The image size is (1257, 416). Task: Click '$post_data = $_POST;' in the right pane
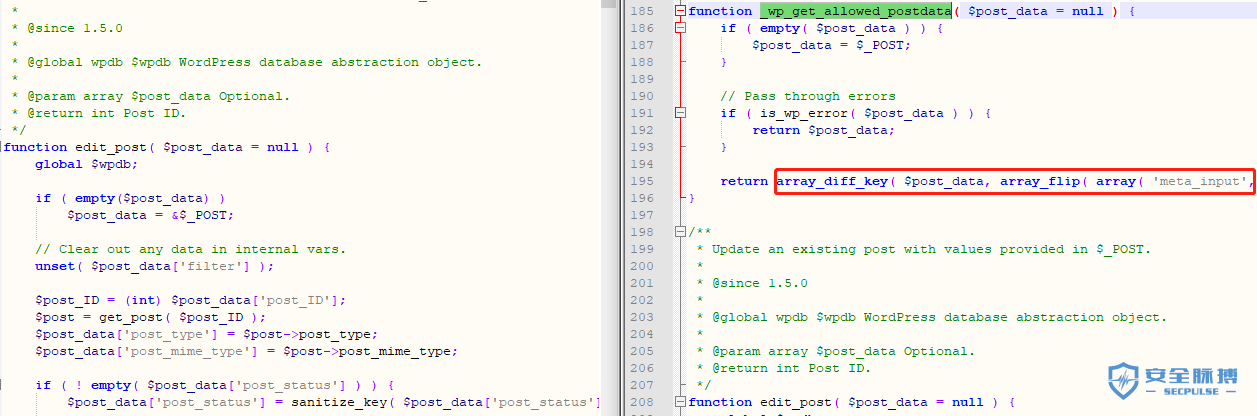click(831, 45)
